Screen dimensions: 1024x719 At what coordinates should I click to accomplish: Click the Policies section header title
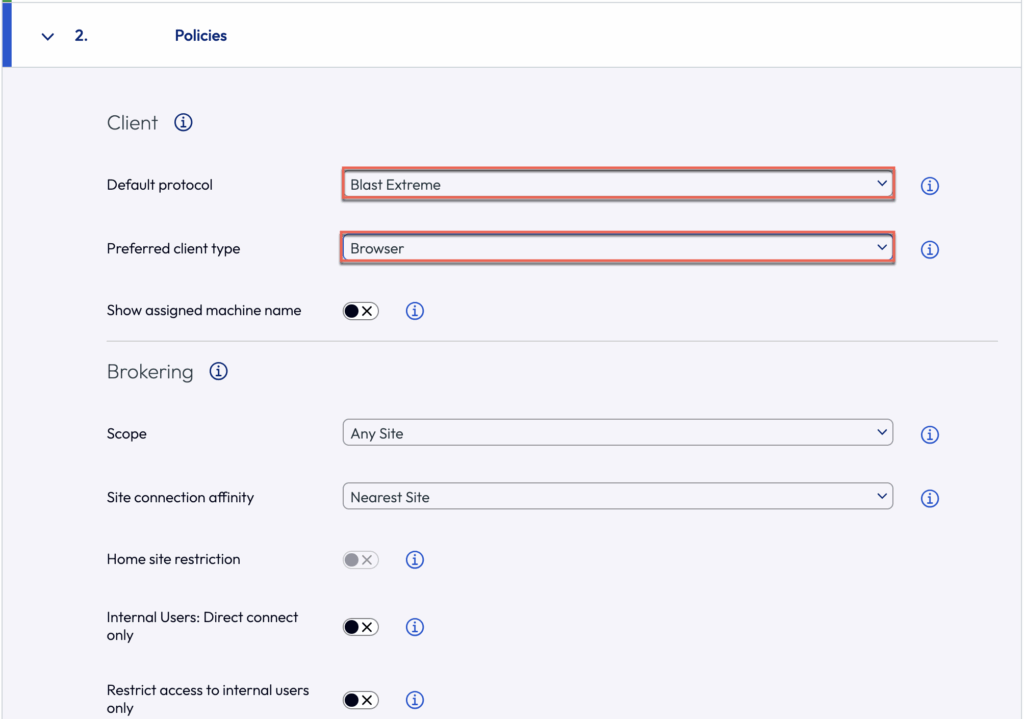[200, 36]
